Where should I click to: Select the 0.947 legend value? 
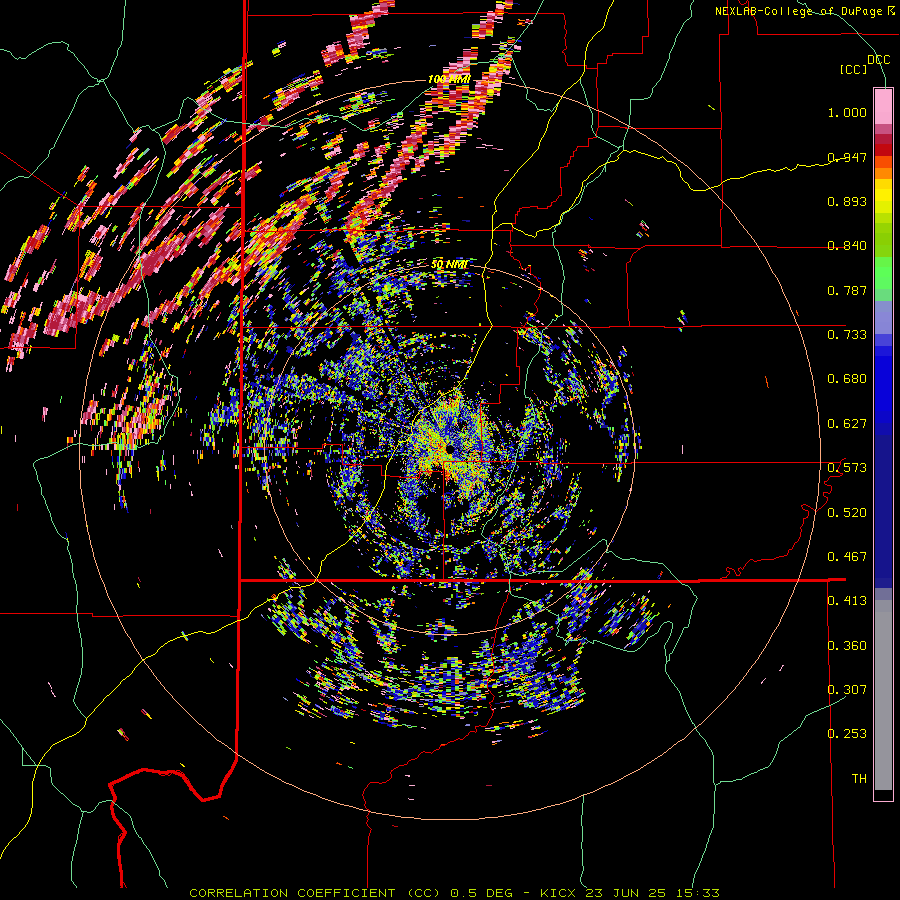pyautogui.click(x=847, y=157)
